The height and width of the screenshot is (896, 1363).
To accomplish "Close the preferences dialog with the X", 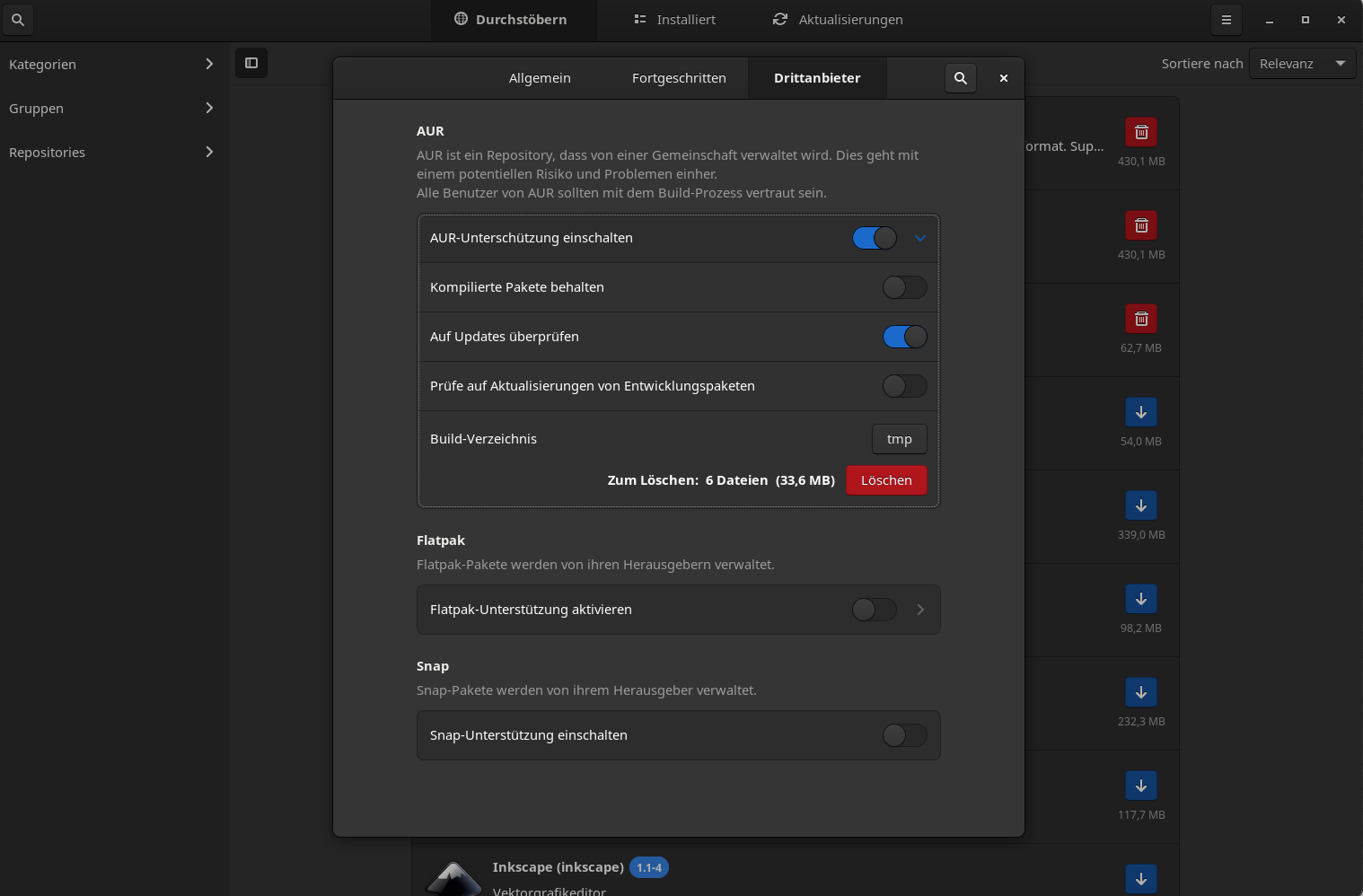I will click(1003, 78).
